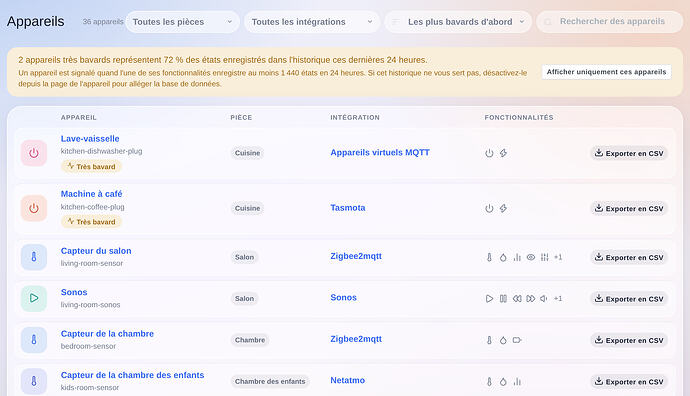Click the Capteur du salon thermometer device icon
Image resolution: width=690 pixels, height=396 pixels.
tap(34, 257)
